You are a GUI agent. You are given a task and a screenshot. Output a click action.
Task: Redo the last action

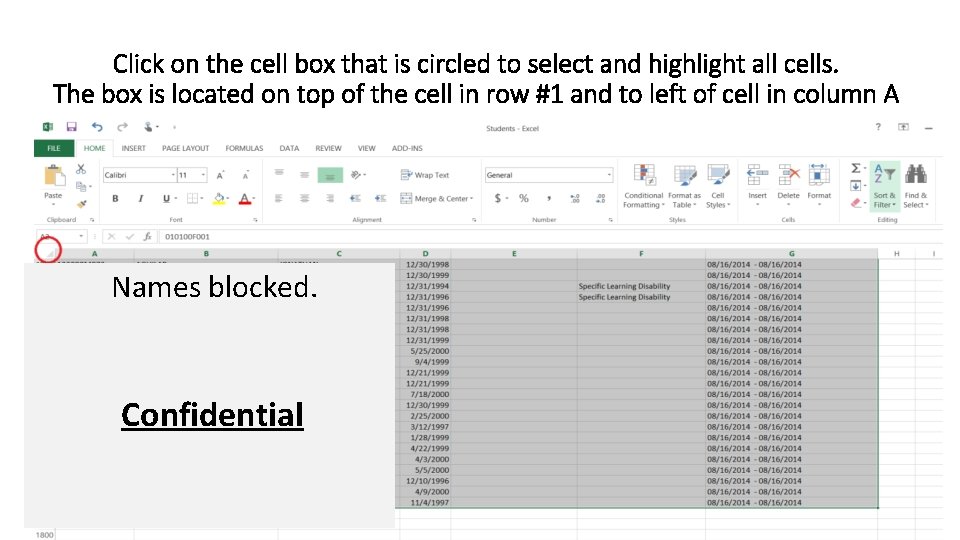122,127
